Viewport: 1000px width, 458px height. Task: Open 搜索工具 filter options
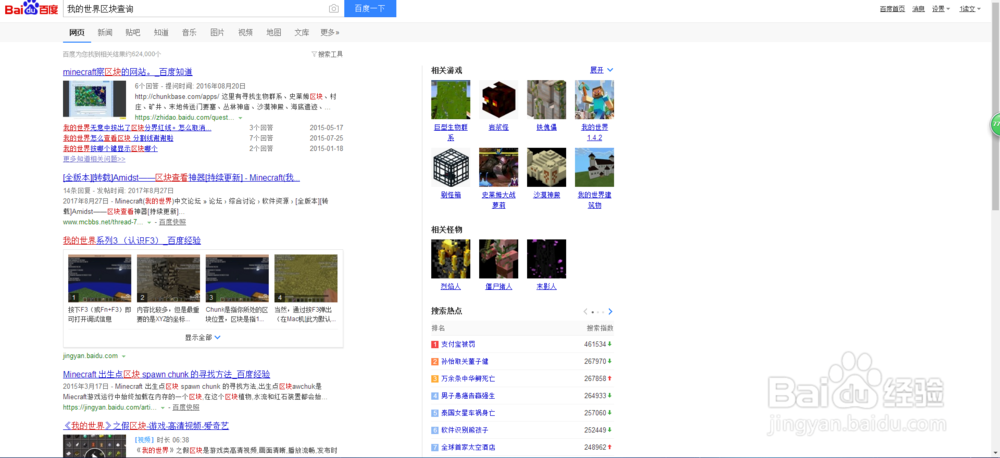click(x=327, y=54)
